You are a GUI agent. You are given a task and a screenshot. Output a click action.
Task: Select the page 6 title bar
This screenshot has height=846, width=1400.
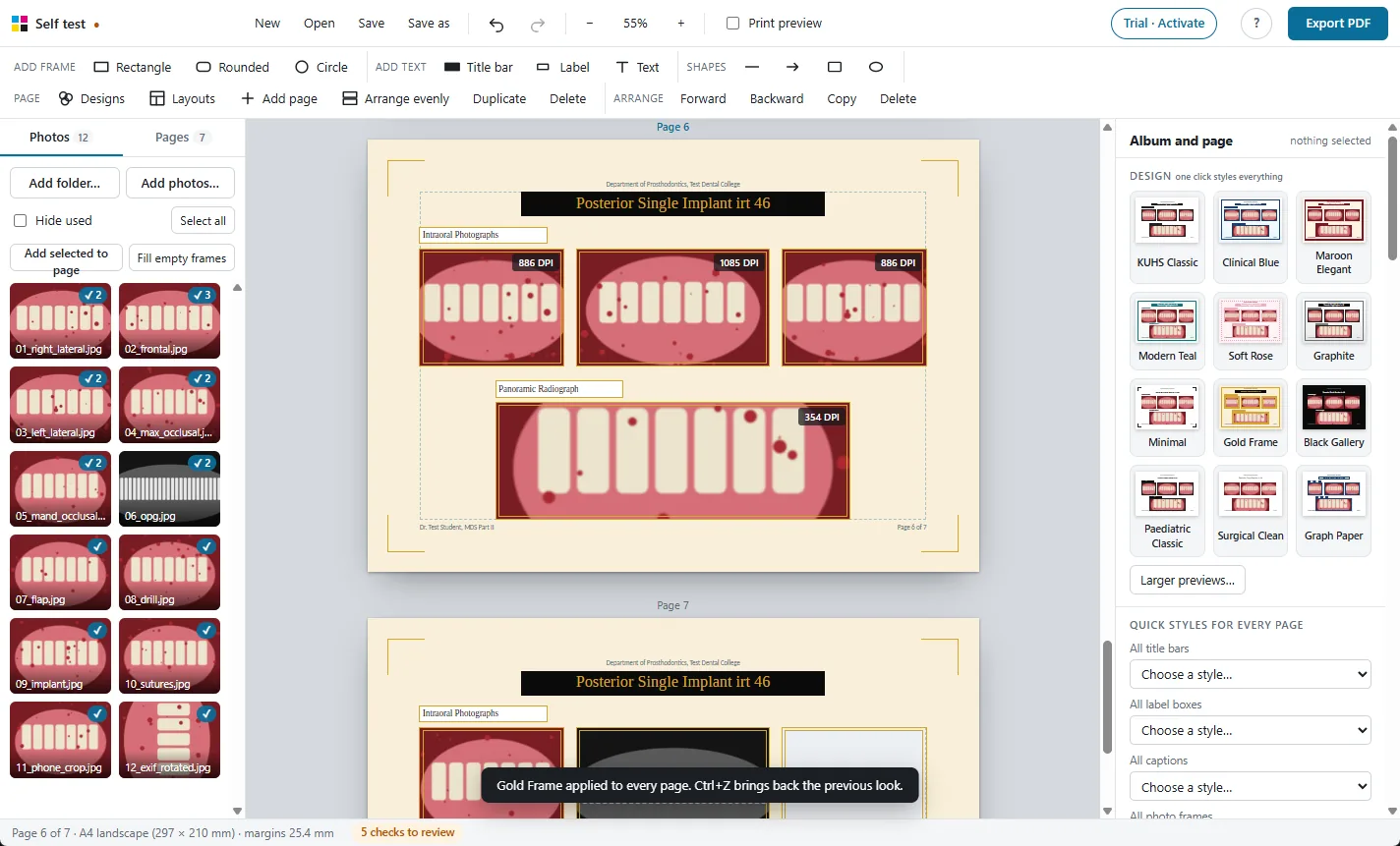click(672, 203)
